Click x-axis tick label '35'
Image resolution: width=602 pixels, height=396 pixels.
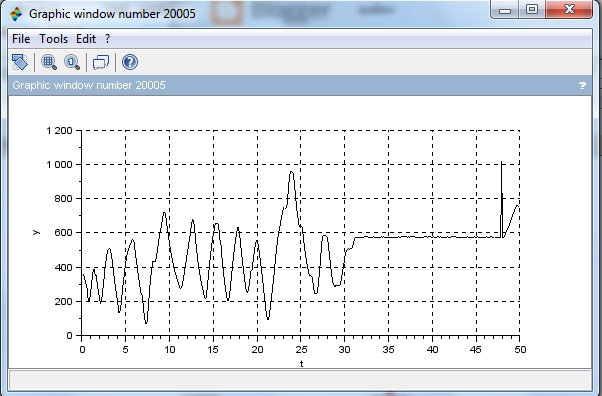(389, 350)
